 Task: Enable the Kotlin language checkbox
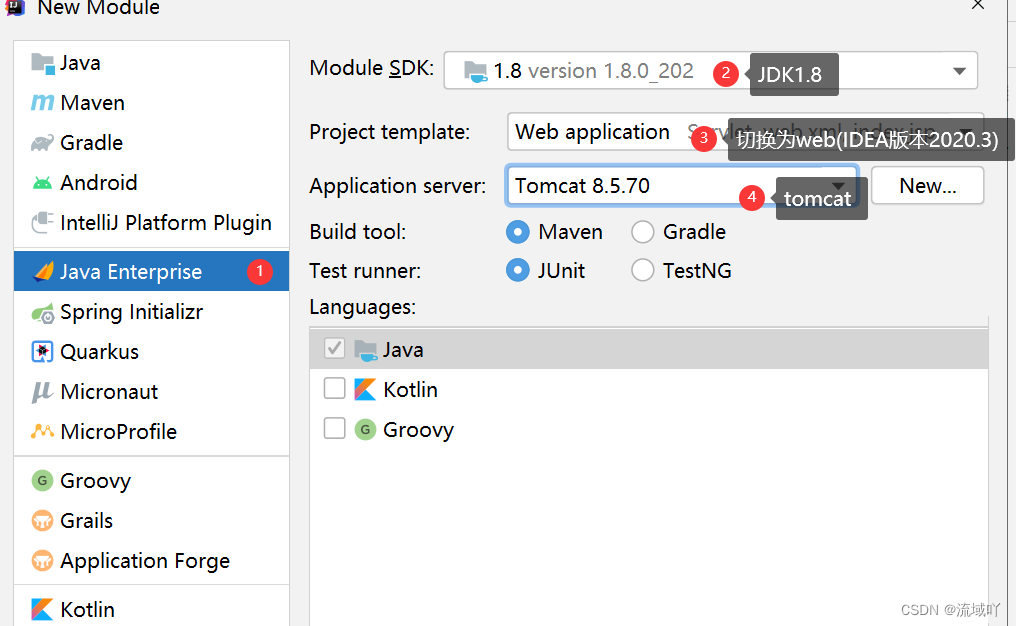click(x=334, y=388)
